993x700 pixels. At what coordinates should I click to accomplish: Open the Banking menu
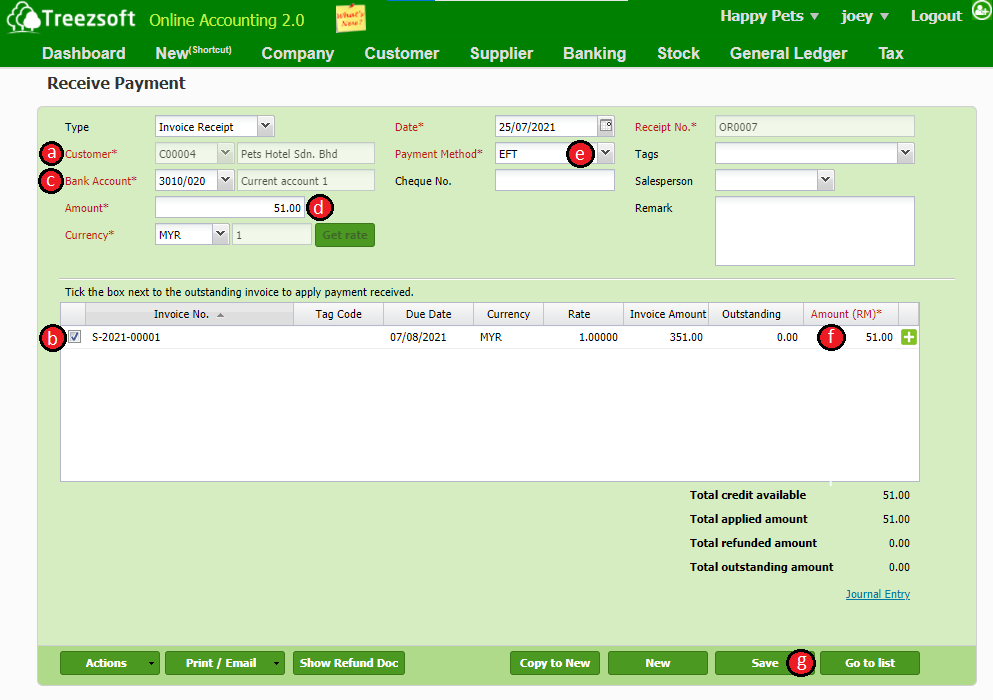coord(594,54)
